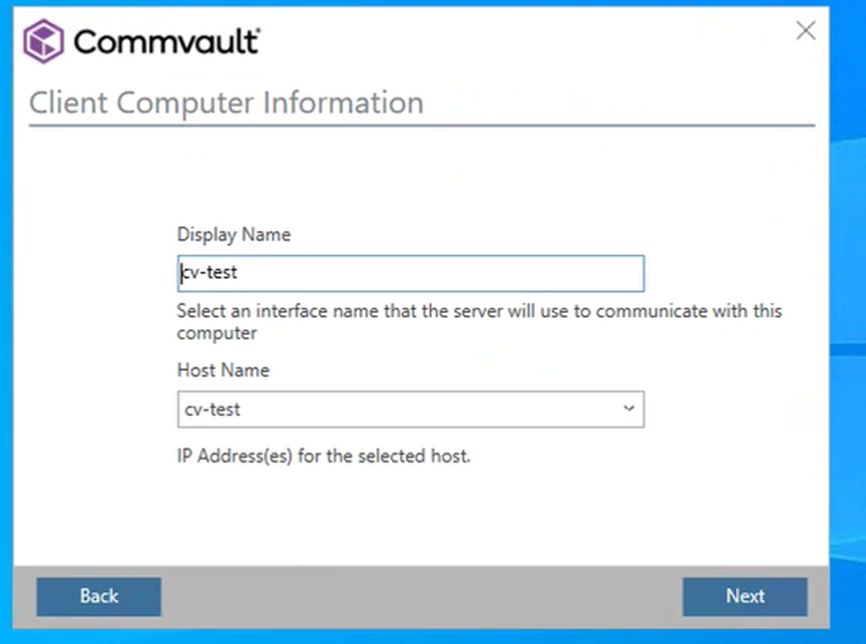Expand the Host Name dropdown chevron arrow
866x644 pixels.
(x=629, y=409)
